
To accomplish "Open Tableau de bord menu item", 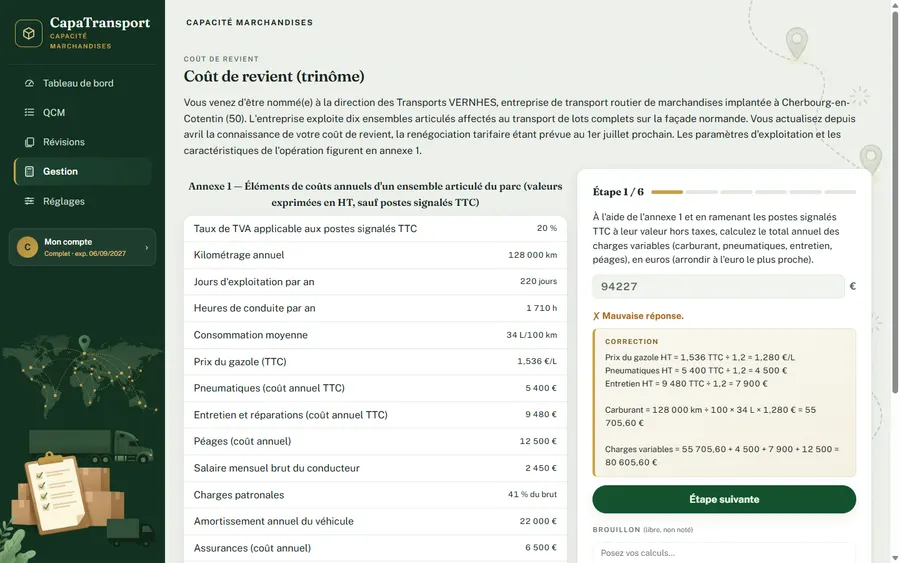I will click(83, 83).
